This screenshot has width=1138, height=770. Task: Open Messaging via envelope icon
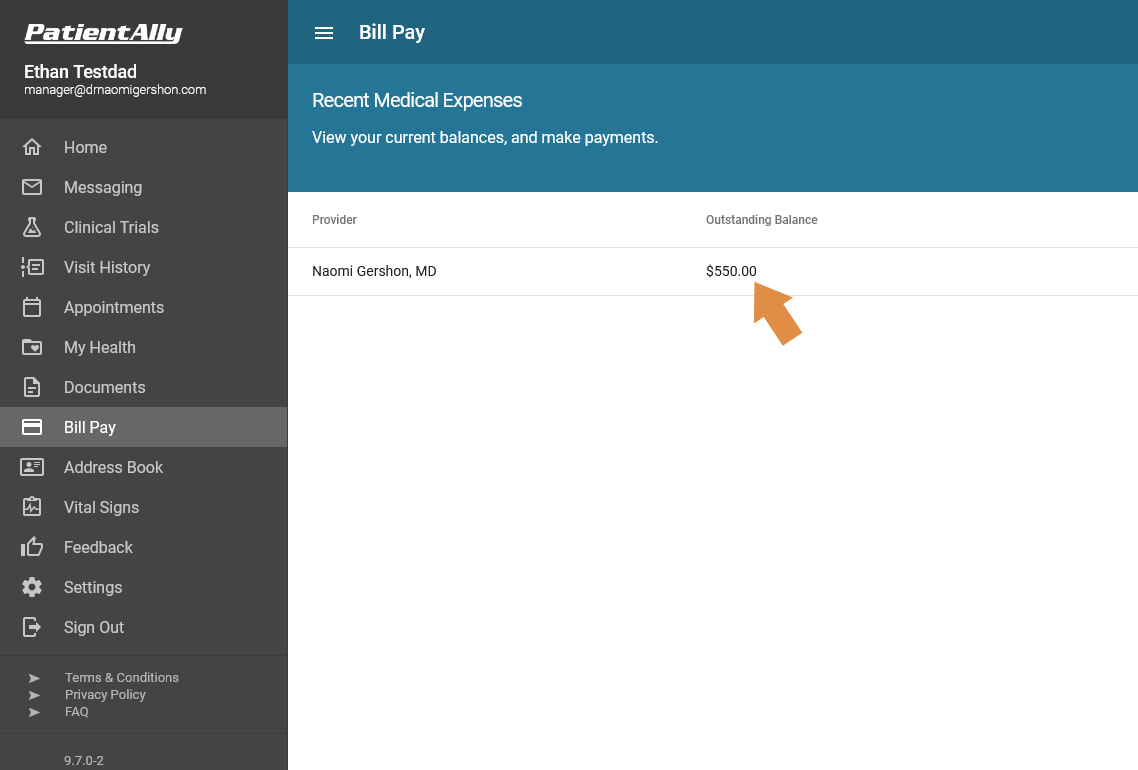click(31, 187)
